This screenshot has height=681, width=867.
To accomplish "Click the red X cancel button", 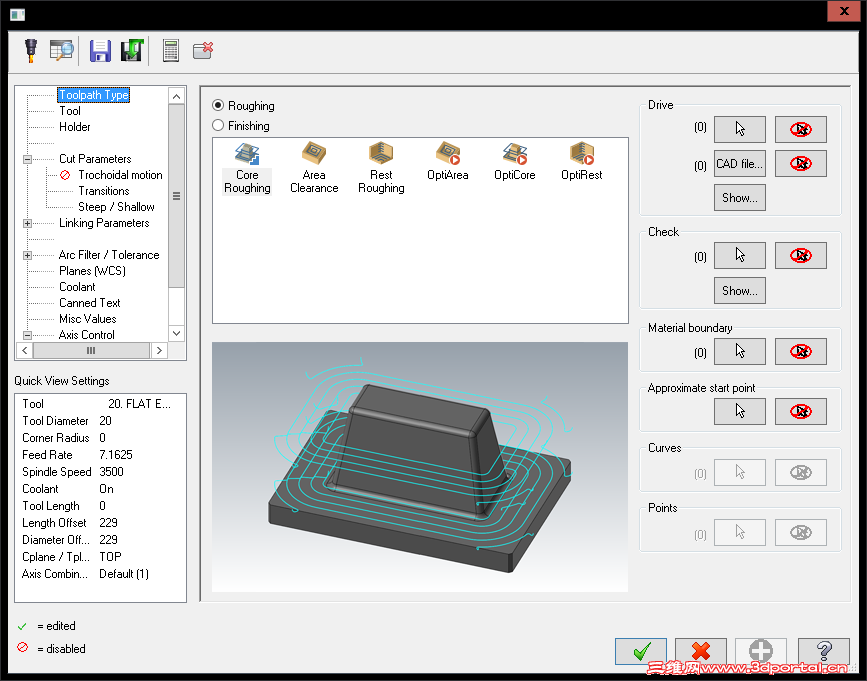I will coord(701,652).
